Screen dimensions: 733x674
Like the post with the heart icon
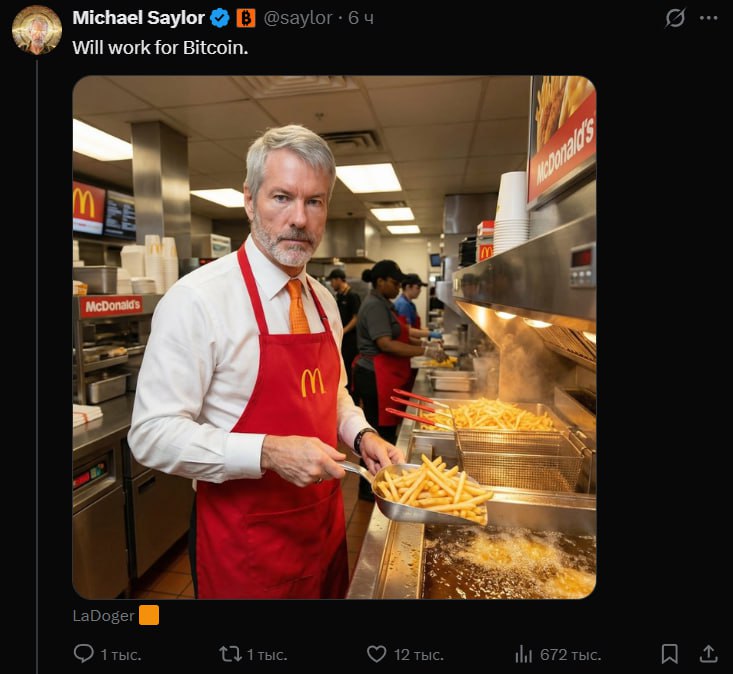click(x=376, y=654)
